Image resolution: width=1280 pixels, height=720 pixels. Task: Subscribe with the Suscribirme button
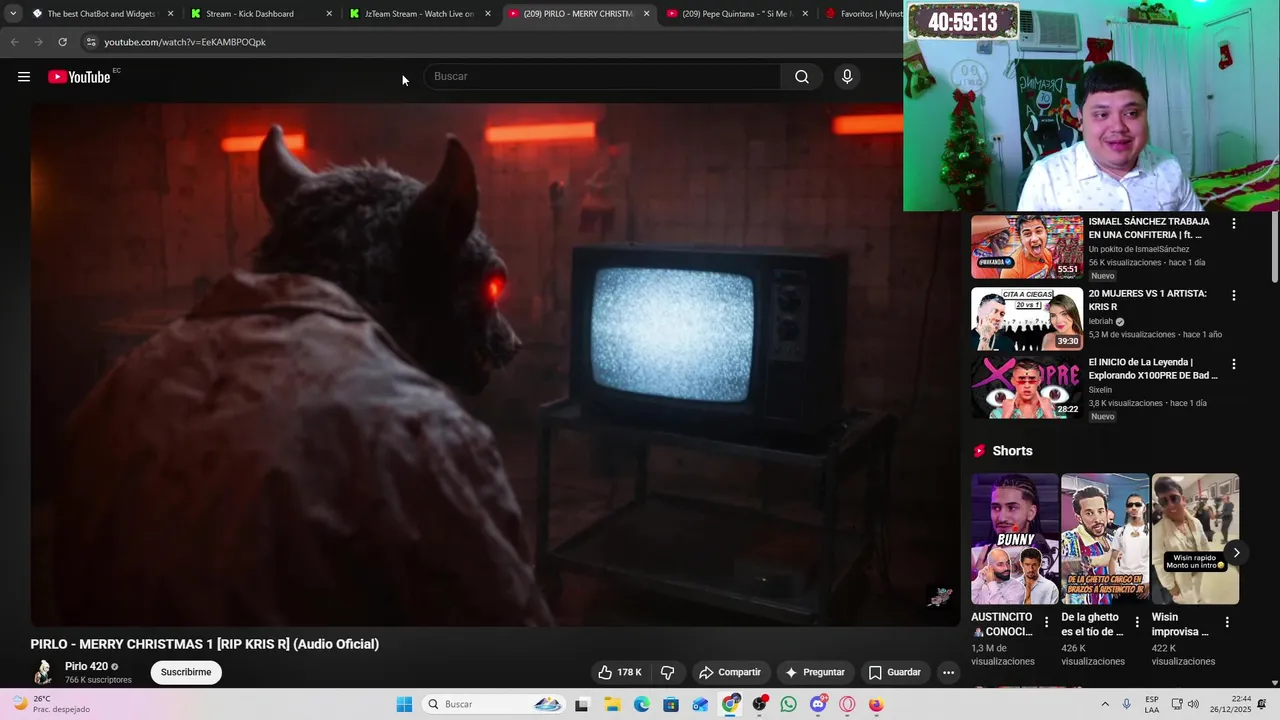click(x=186, y=672)
